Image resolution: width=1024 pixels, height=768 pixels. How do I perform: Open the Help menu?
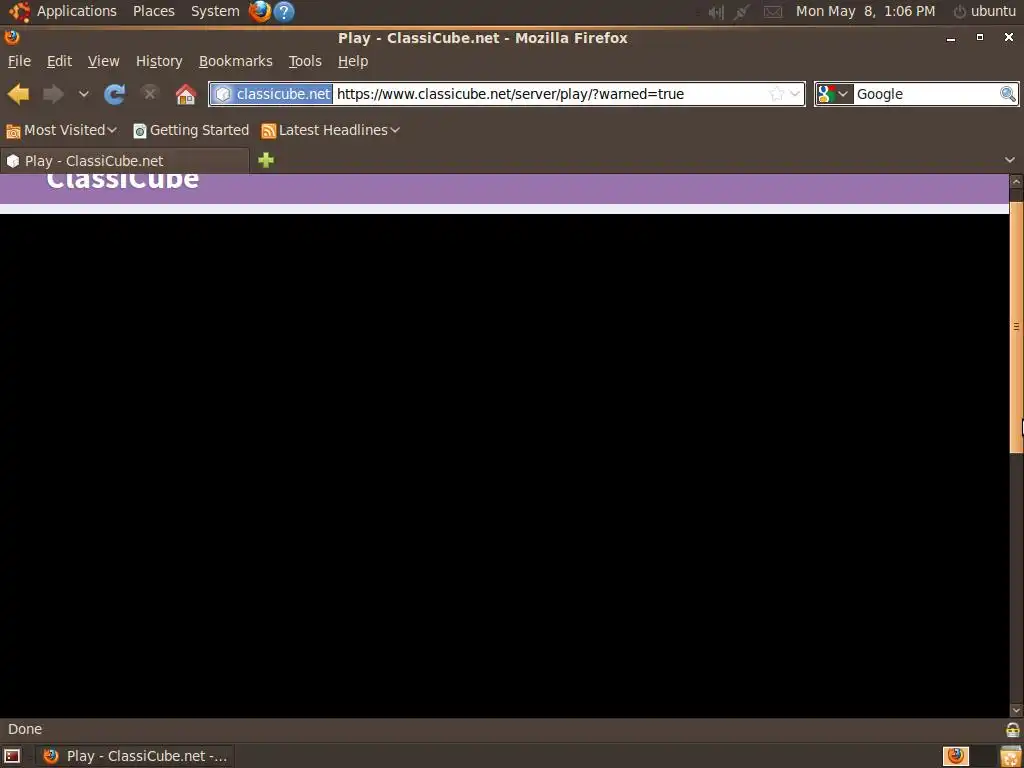tap(353, 61)
